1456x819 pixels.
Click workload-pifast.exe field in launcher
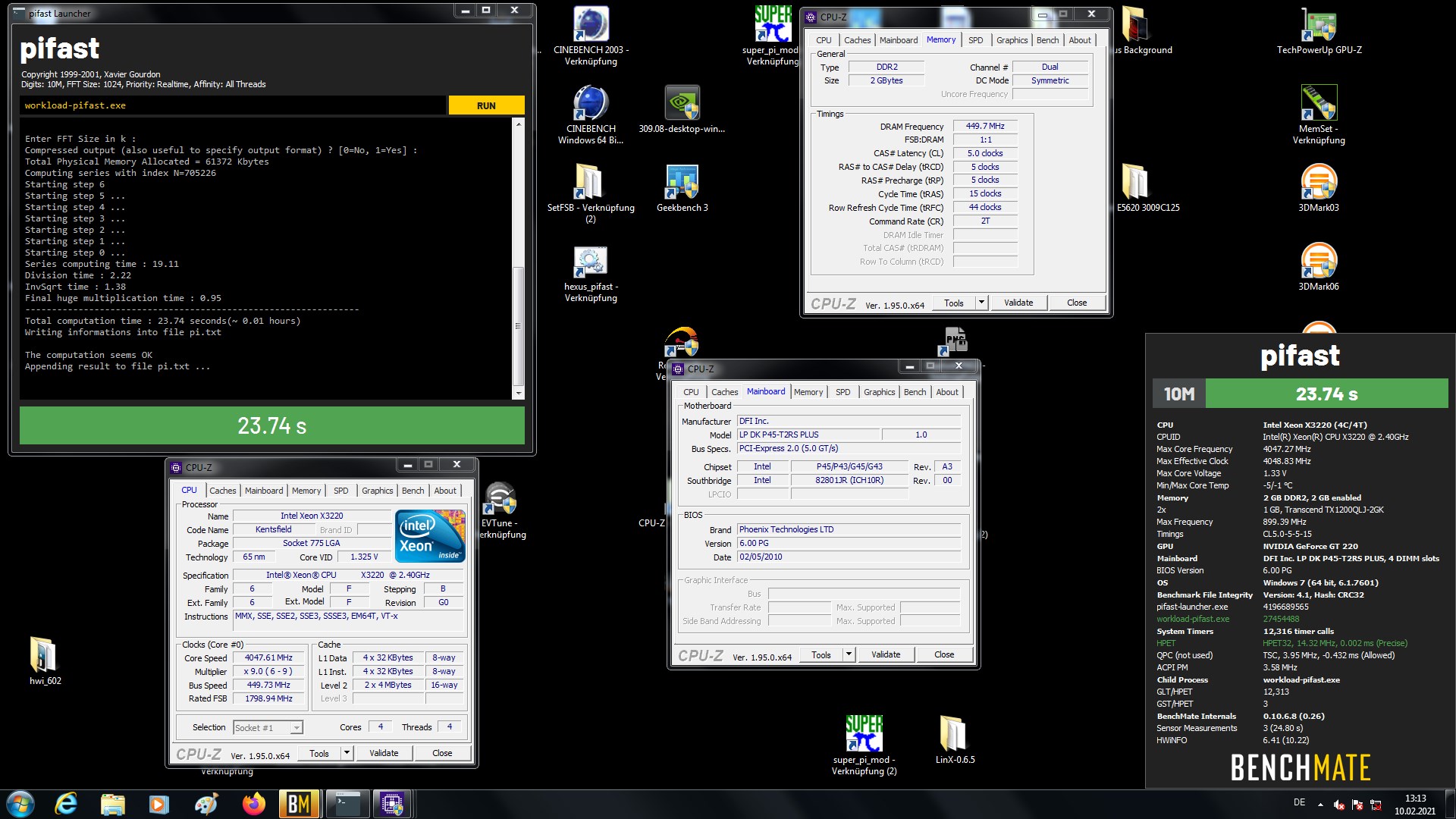234,105
